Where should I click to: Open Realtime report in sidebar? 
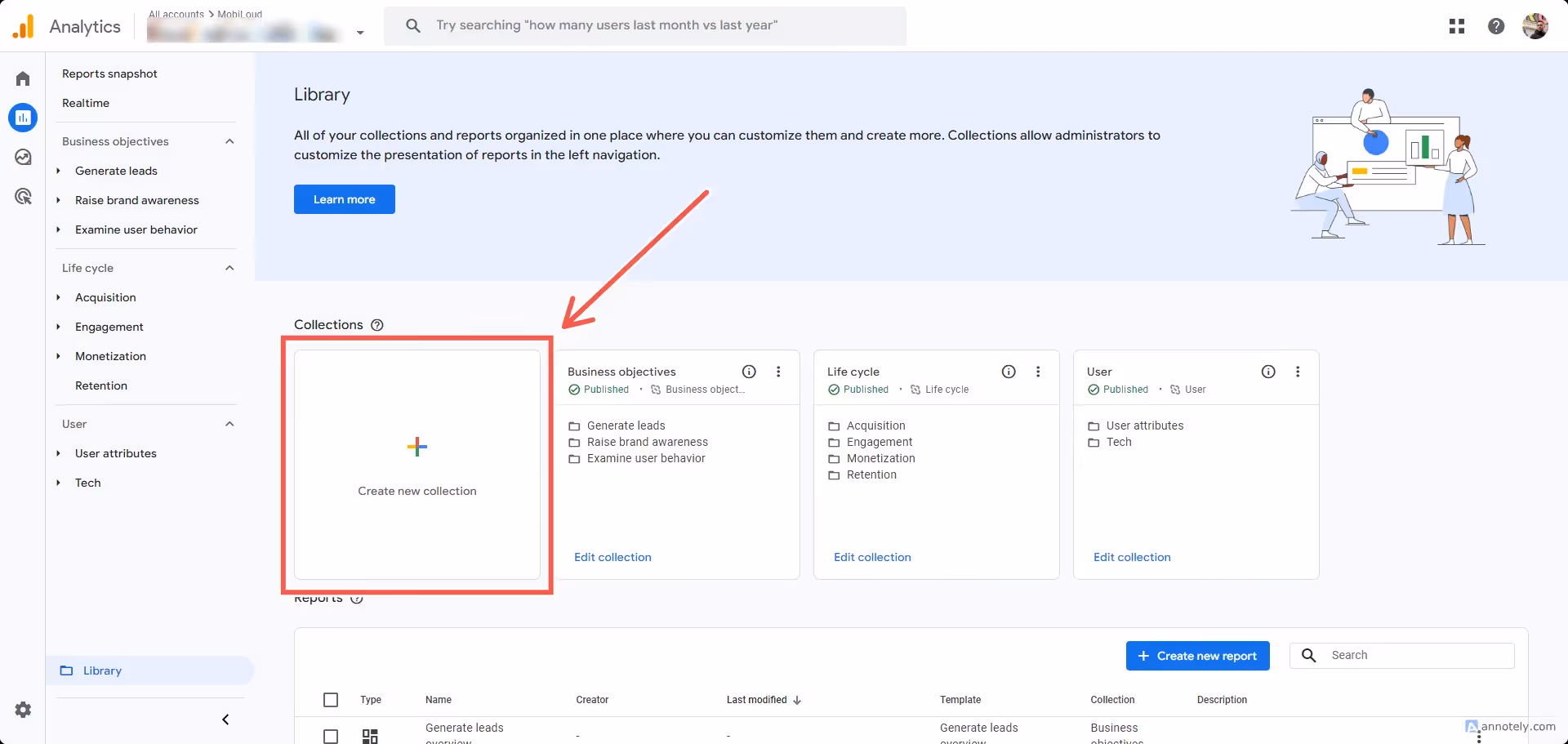pos(86,103)
